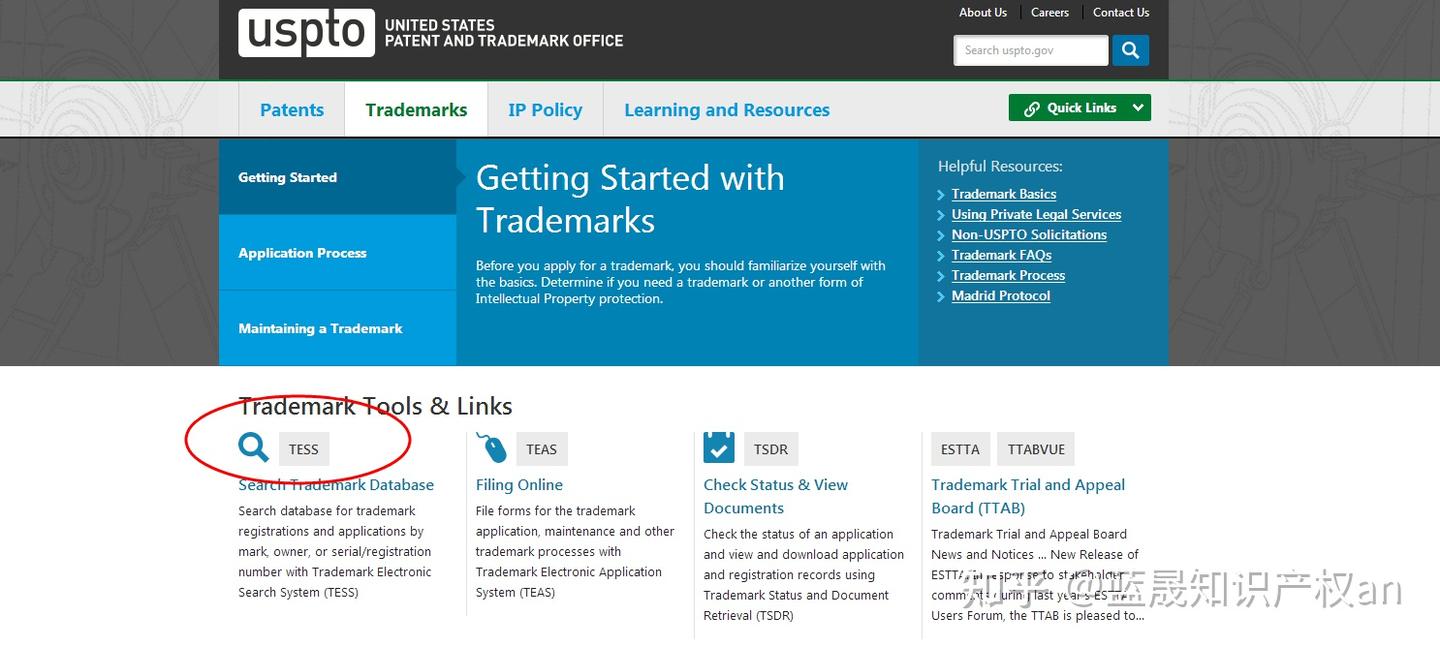Screen dimensions: 1440x647
Task: Open Search Trademark Database link
Action: pyautogui.click(x=336, y=485)
